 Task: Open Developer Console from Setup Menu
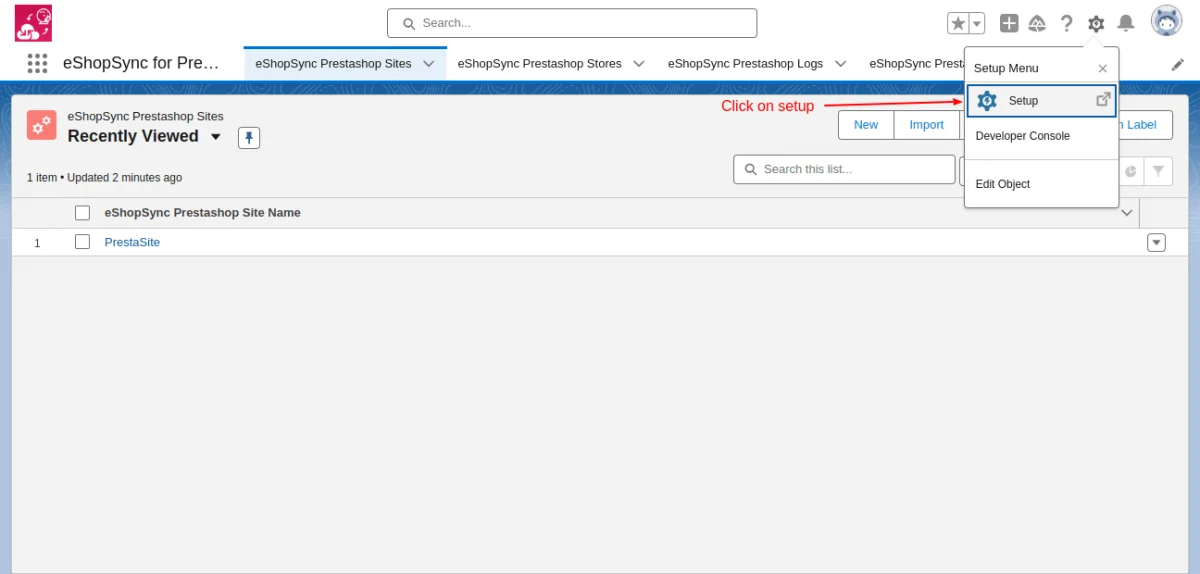pyautogui.click(x=1022, y=136)
